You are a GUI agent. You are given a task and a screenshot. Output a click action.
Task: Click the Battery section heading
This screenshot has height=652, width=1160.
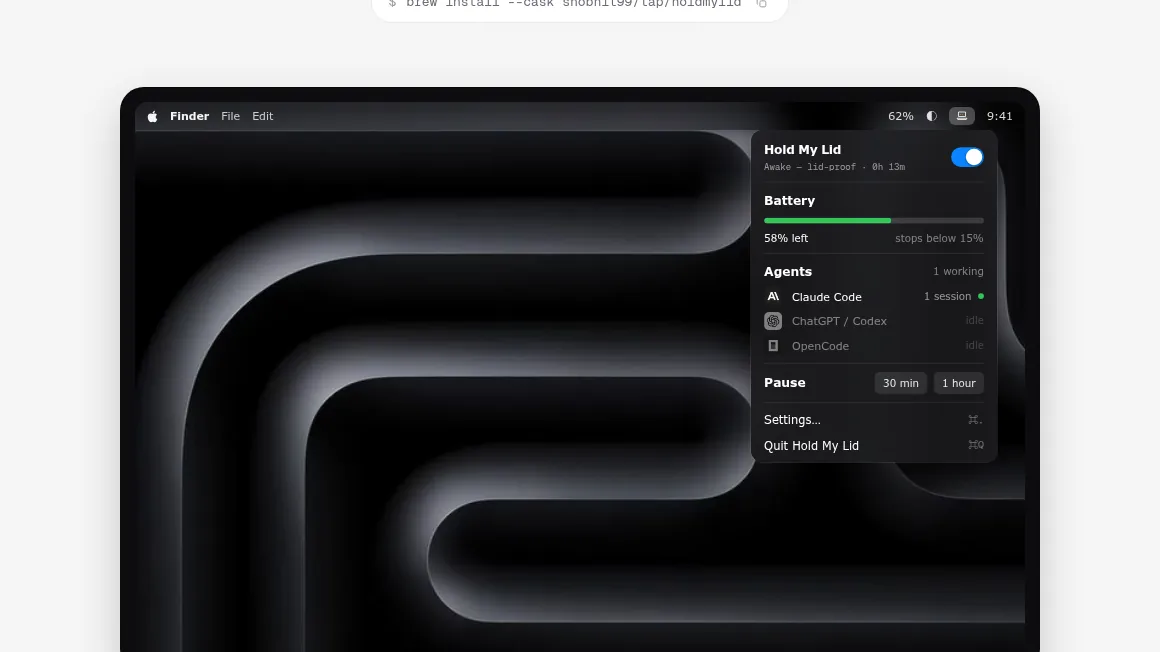[789, 201]
